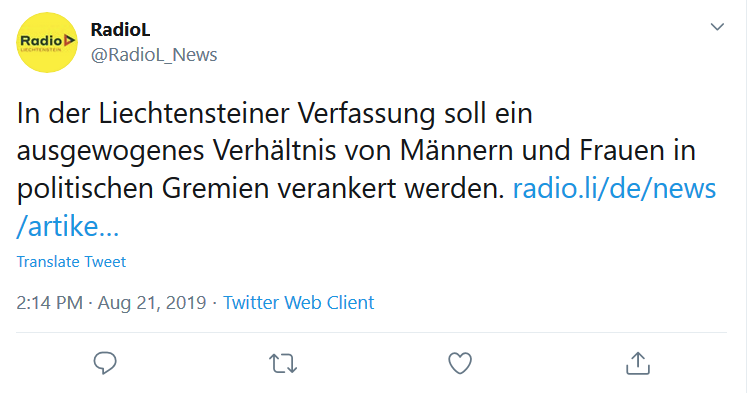Retweet this post using the arrows icon

point(283,363)
